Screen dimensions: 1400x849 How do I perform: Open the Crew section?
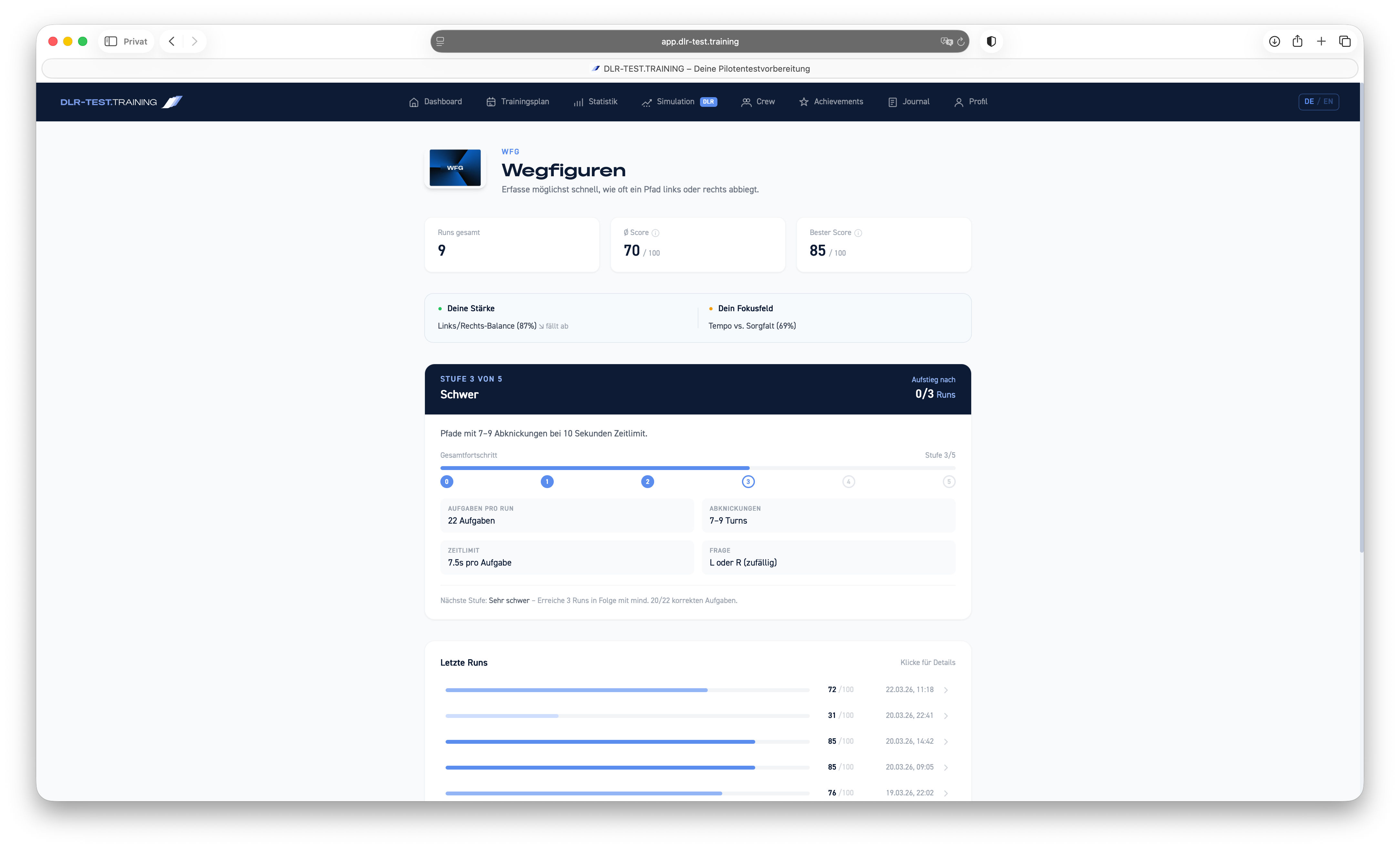point(758,102)
